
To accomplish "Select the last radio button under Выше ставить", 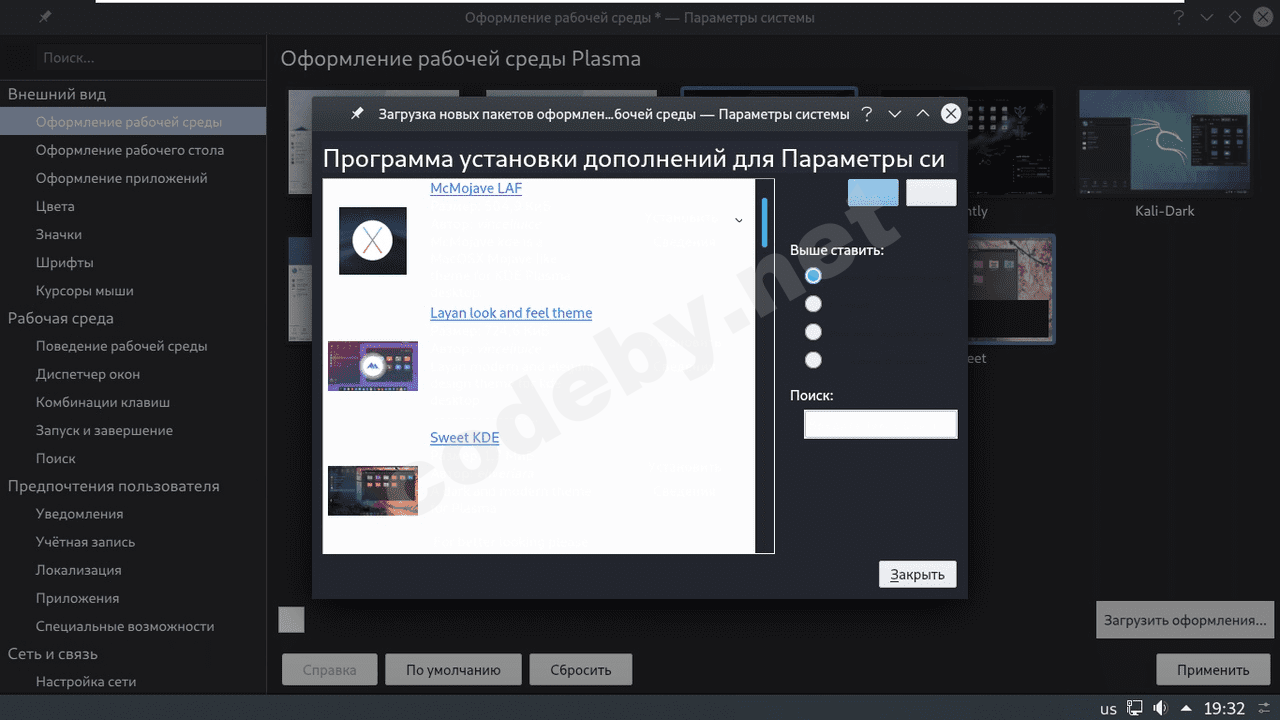I will (813, 359).
